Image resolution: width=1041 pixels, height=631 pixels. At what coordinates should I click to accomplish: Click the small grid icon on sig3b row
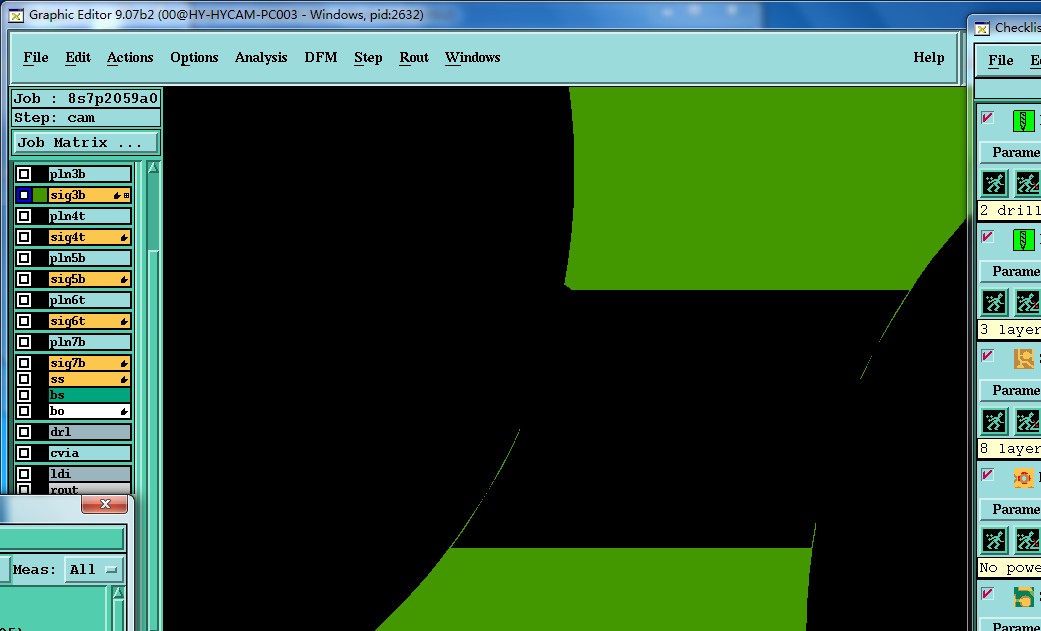126,196
